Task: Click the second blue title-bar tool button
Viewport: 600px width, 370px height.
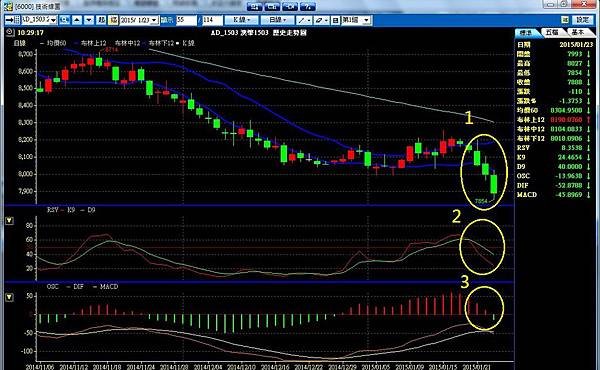Action: (x=272, y=6)
